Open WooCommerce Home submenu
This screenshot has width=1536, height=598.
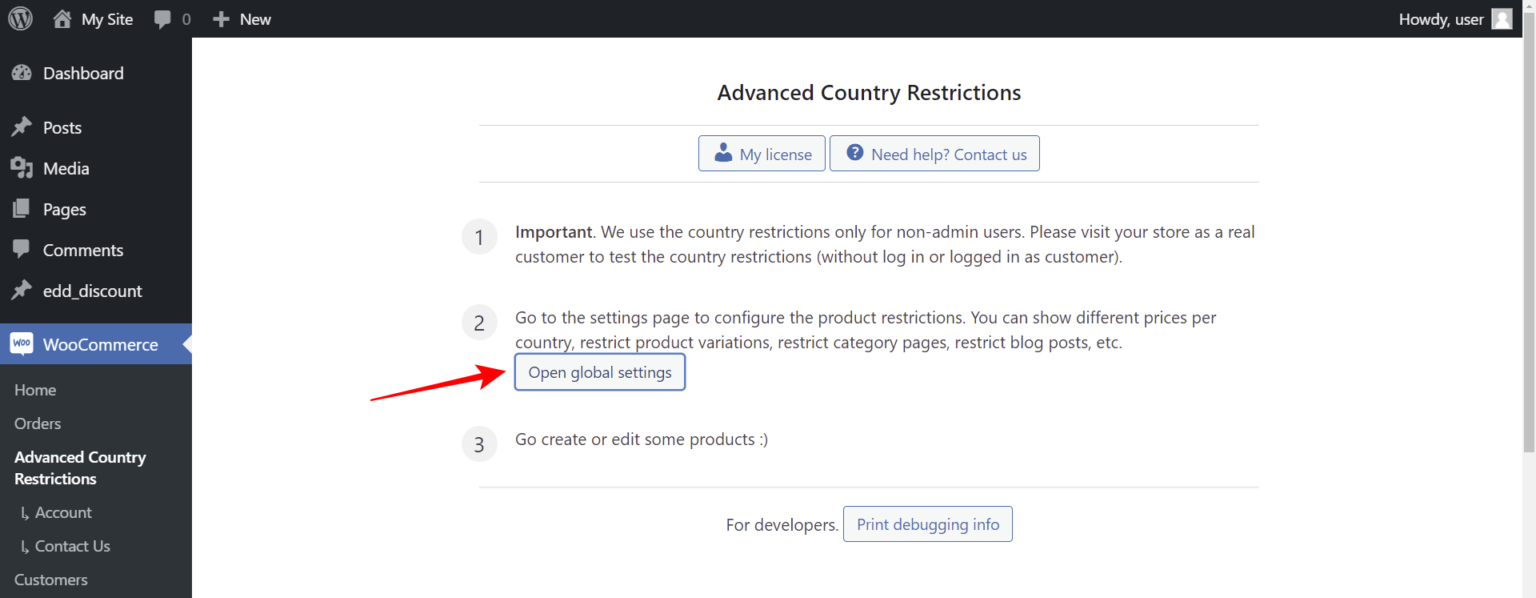[x=35, y=390]
